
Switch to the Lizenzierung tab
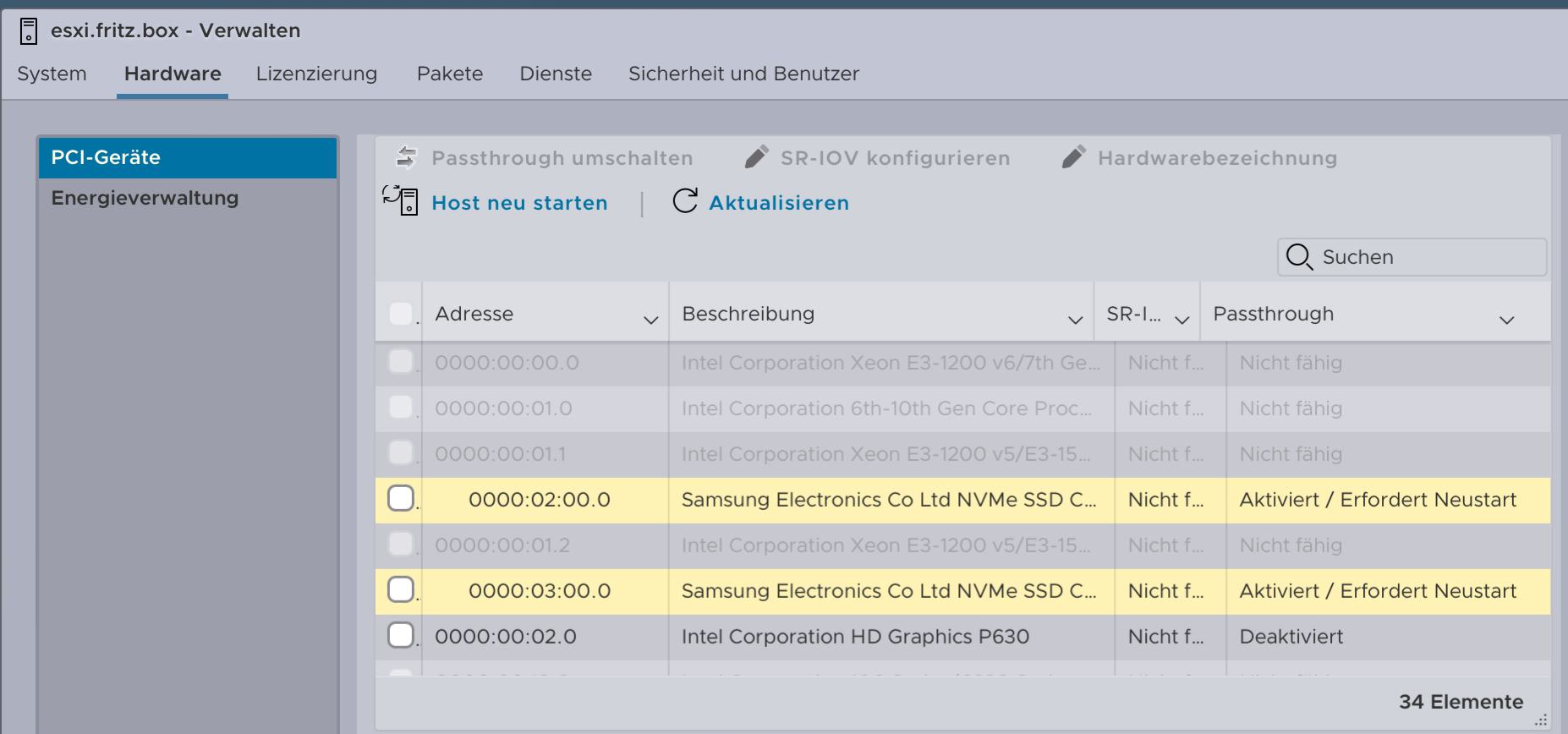coord(316,74)
